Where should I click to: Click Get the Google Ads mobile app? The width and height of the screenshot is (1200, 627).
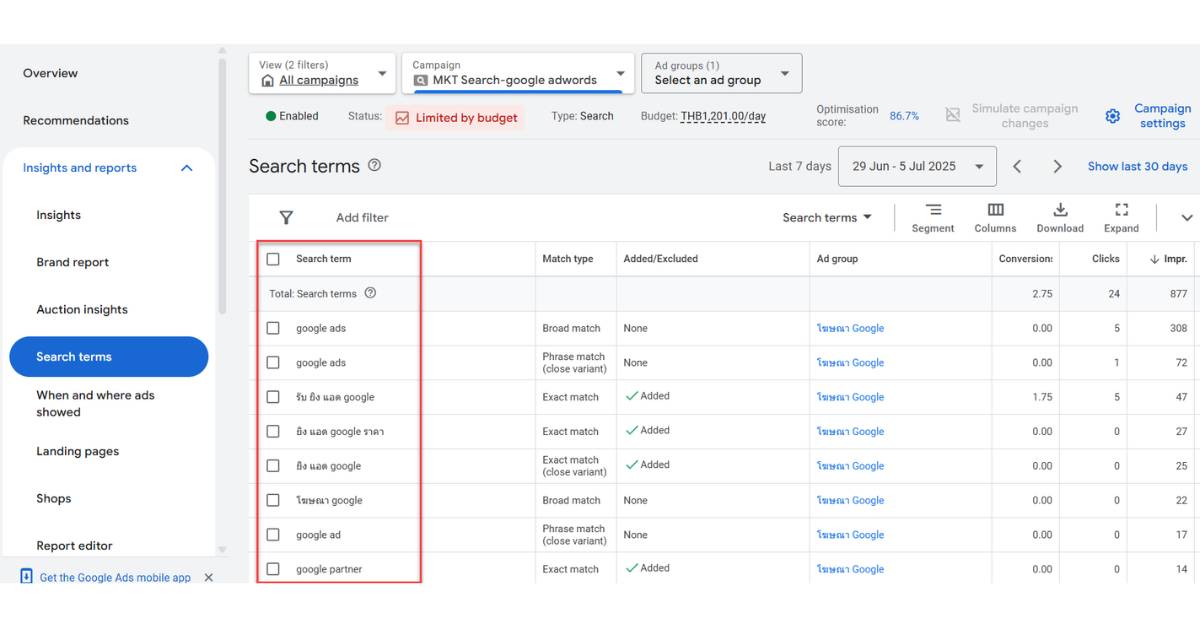(115, 577)
